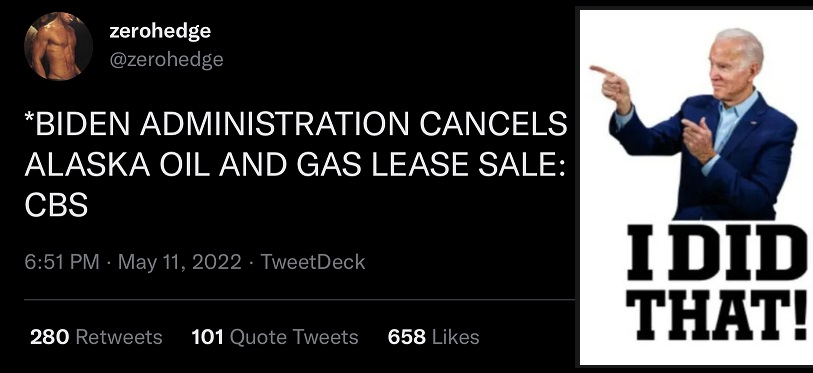Open the TweetDeck source link
This screenshot has width=813, height=373.
(313, 262)
